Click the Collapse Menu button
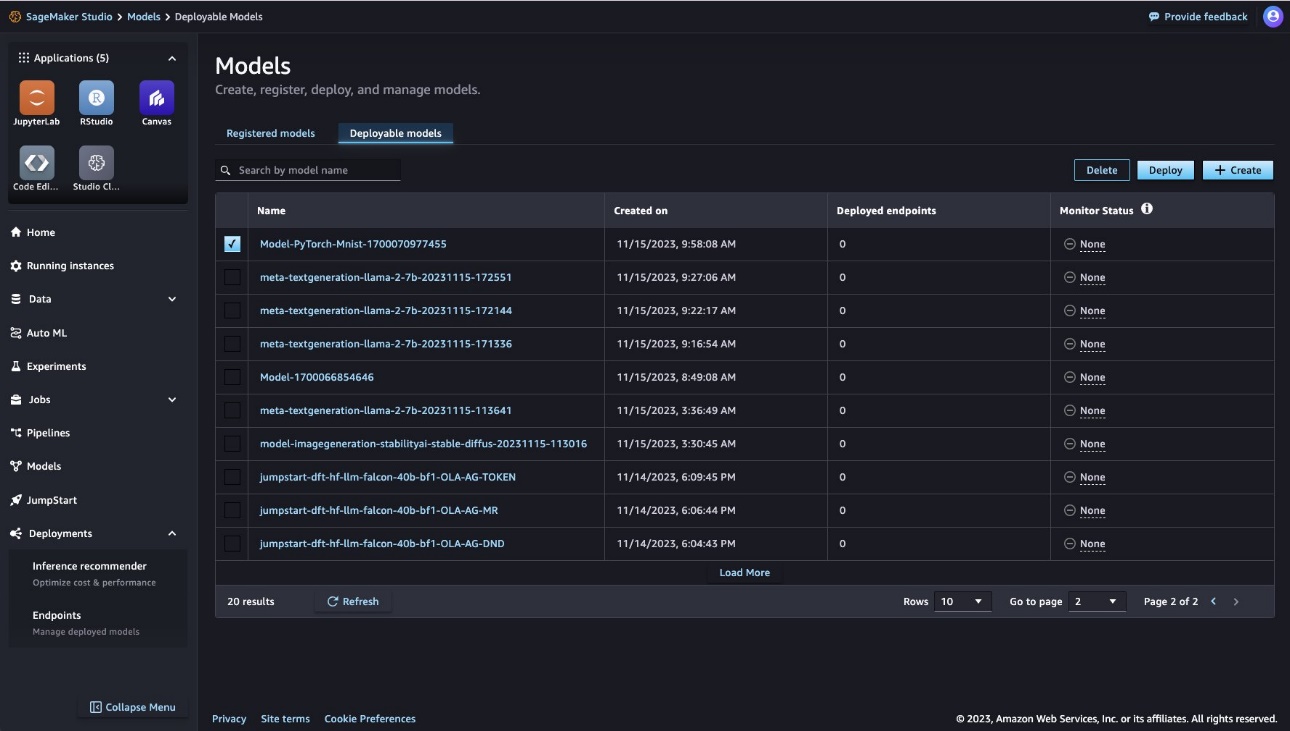 [132, 707]
